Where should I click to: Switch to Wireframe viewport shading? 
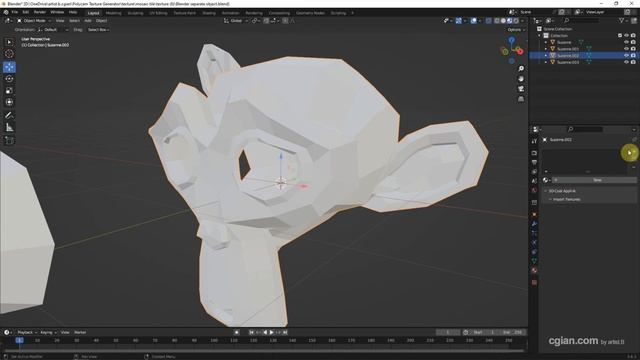click(x=497, y=20)
